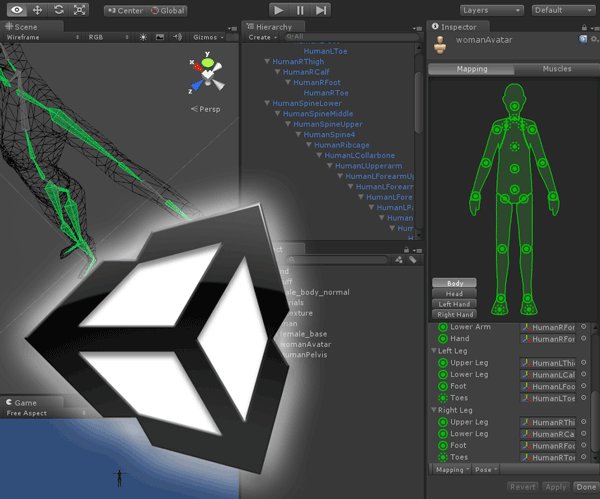
Task: Open the Create dropdown in Hierarchy
Action: pyautogui.click(x=262, y=37)
